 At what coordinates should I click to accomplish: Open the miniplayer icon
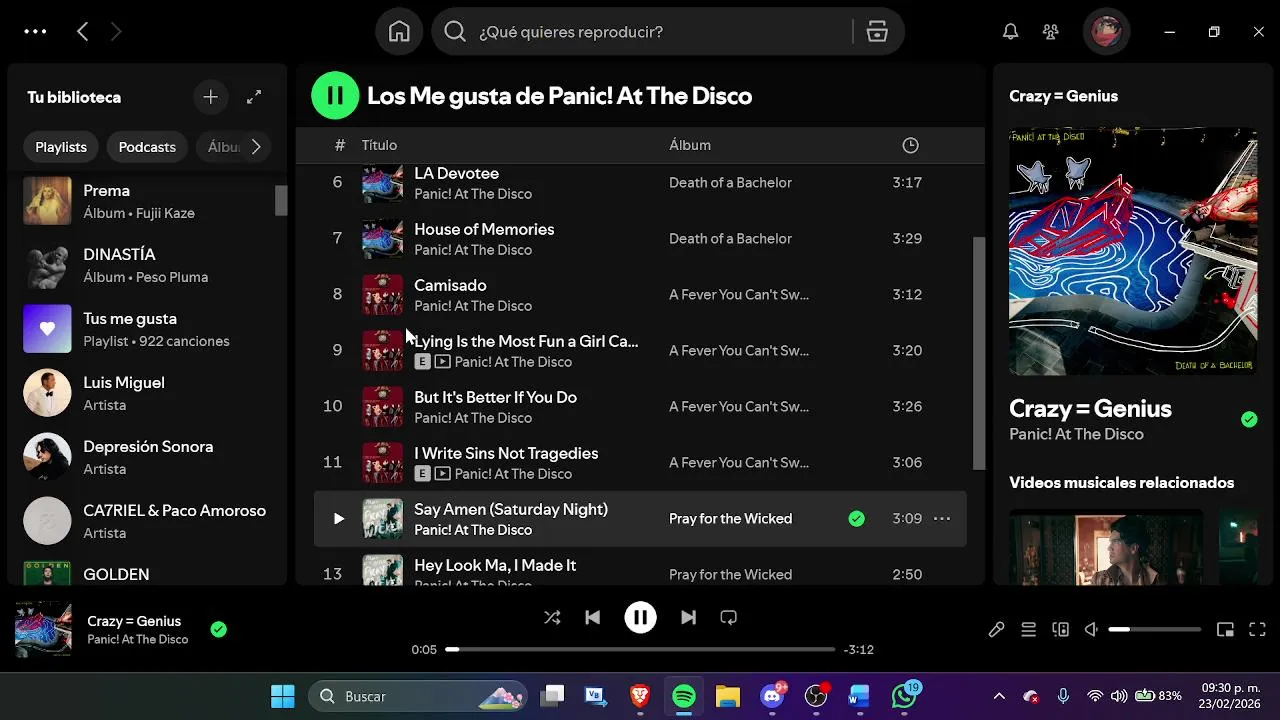1225,629
